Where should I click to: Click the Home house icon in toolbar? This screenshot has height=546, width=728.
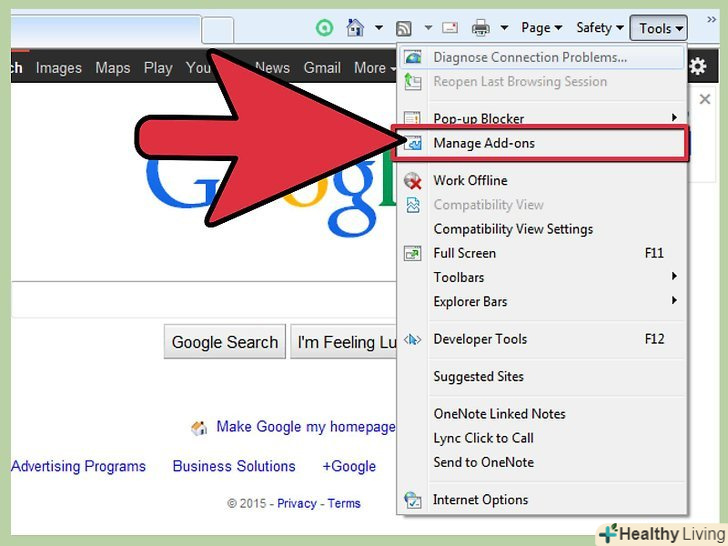coord(355,28)
